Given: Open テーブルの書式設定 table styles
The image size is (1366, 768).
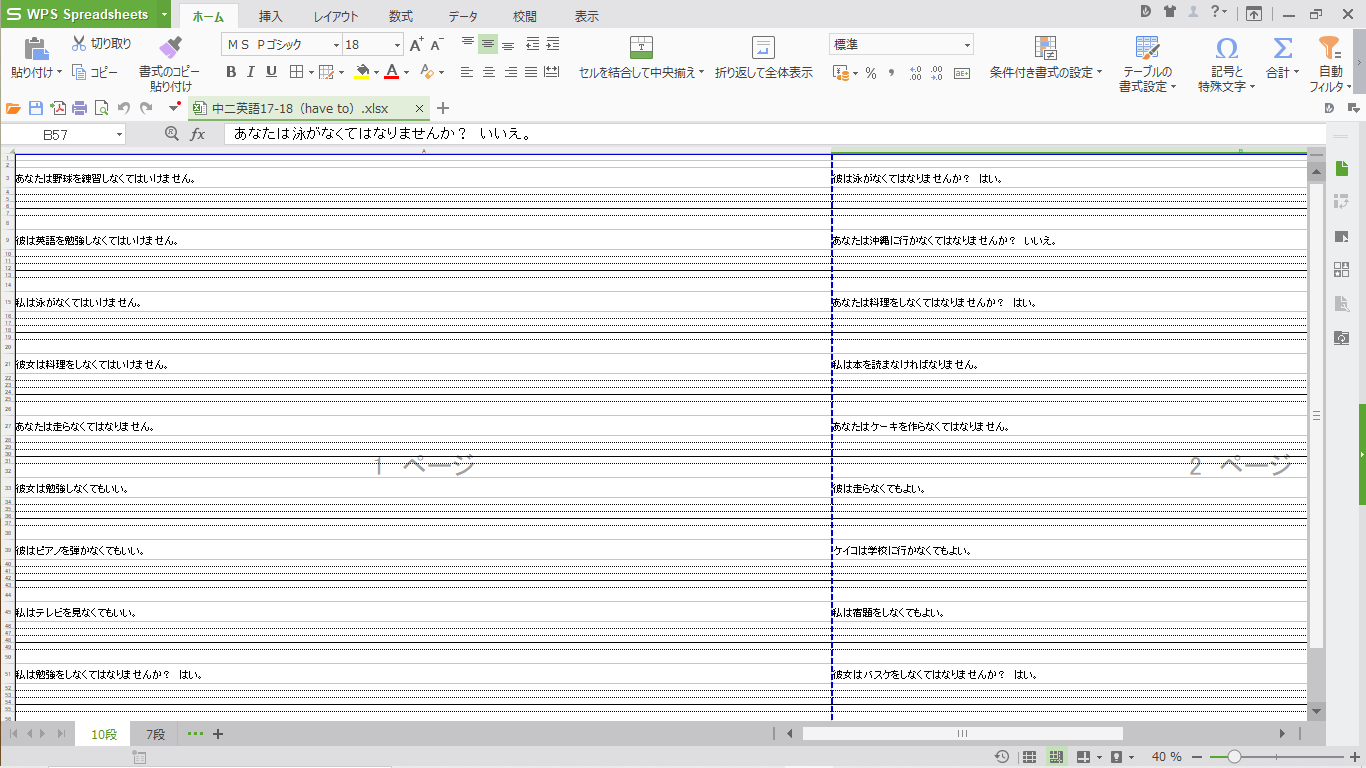Looking at the screenshot, I should 1147,64.
